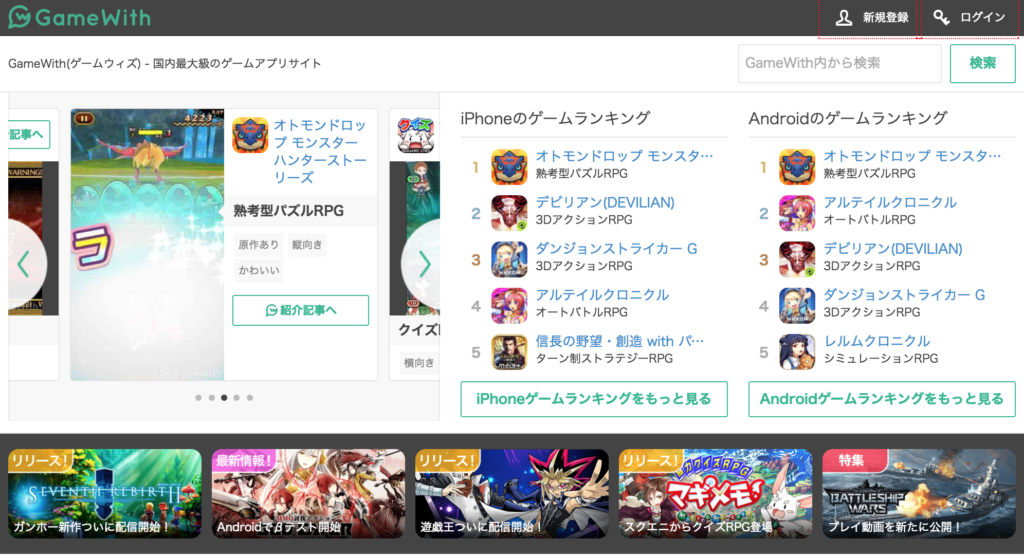Screen dimensions: 1024x558
Task: Click iPhoneゲームランキングをもっと見る button
Action: [594, 399]
